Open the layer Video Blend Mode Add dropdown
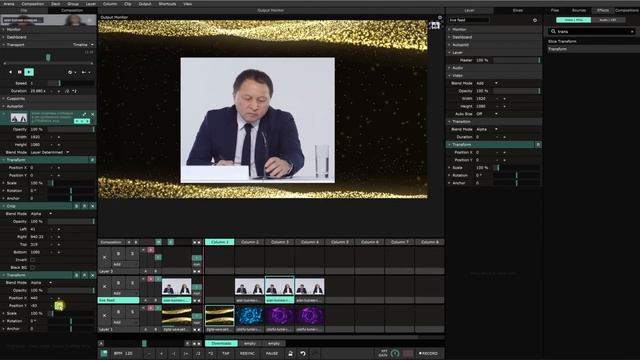Screen dimensions: 640x360 coord(487,83)
